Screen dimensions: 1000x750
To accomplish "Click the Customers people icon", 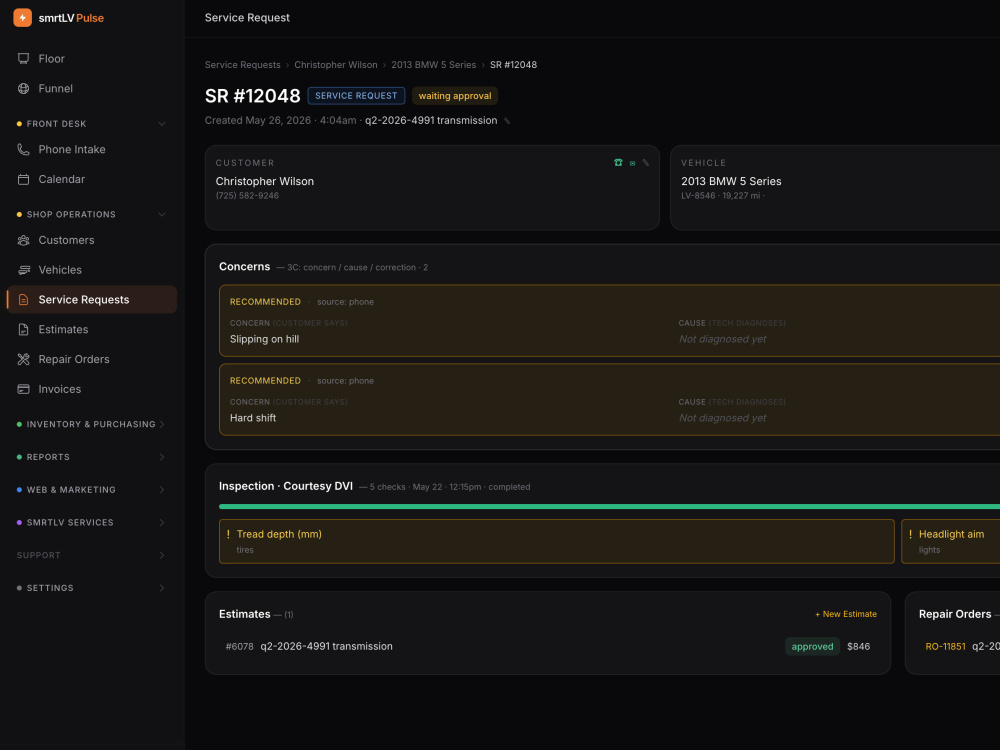I will pos(24,240).
